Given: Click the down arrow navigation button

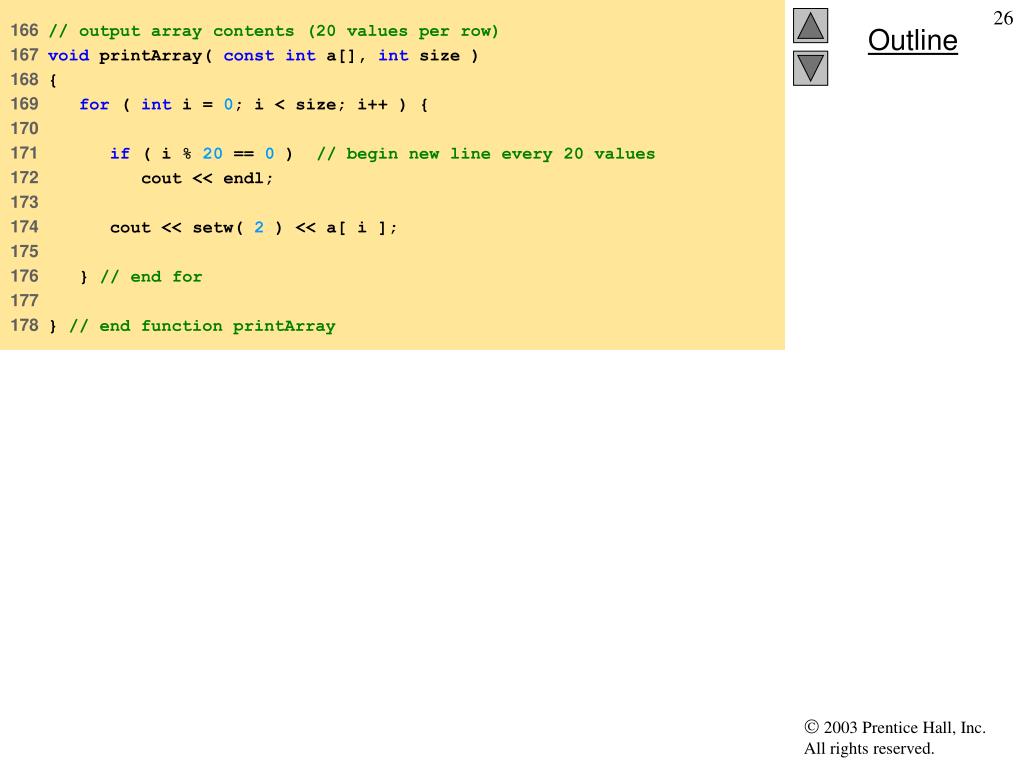Looking at the screenshot, I should coord(810,68).
